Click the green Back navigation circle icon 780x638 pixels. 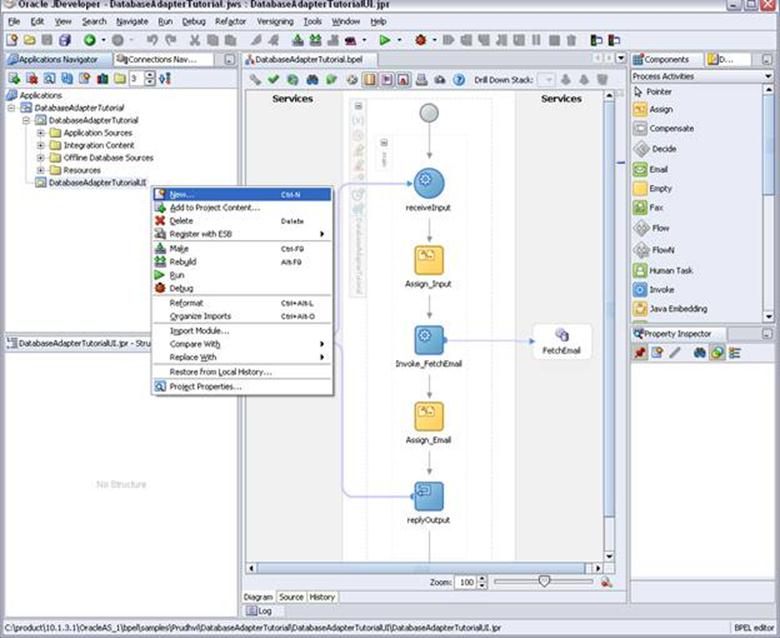90,40
